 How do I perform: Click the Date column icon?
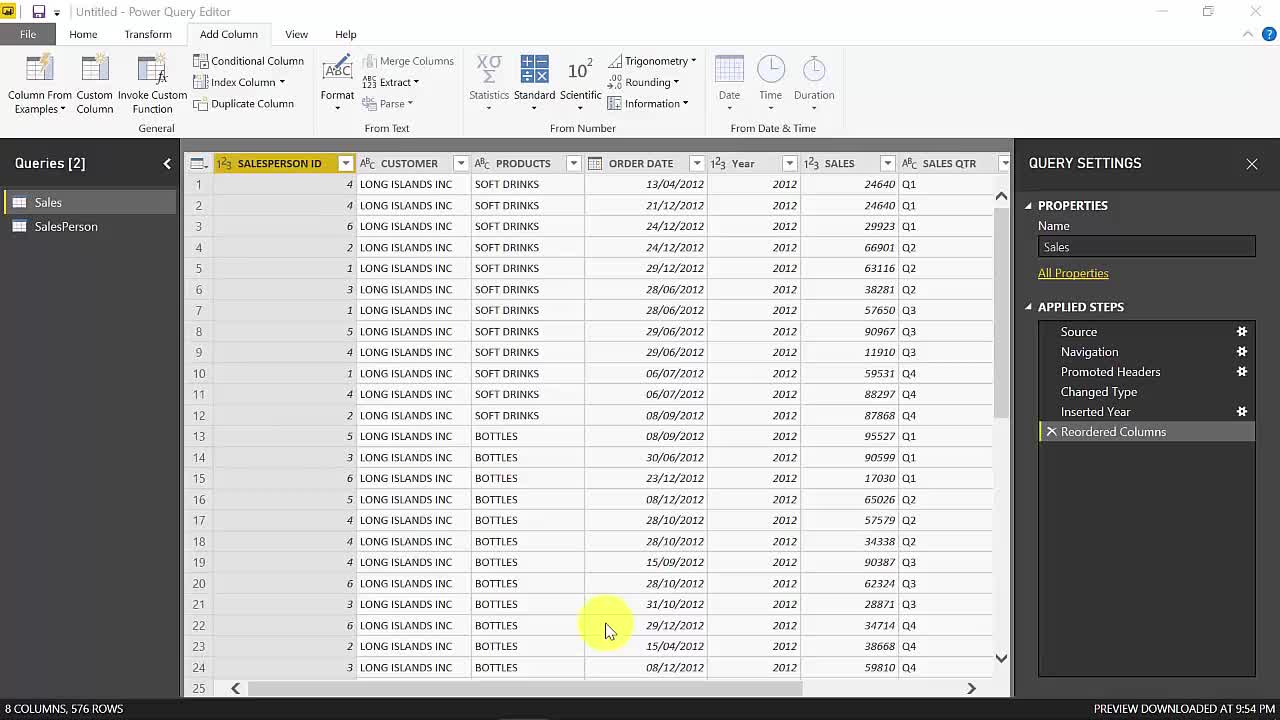coord(729,70)
